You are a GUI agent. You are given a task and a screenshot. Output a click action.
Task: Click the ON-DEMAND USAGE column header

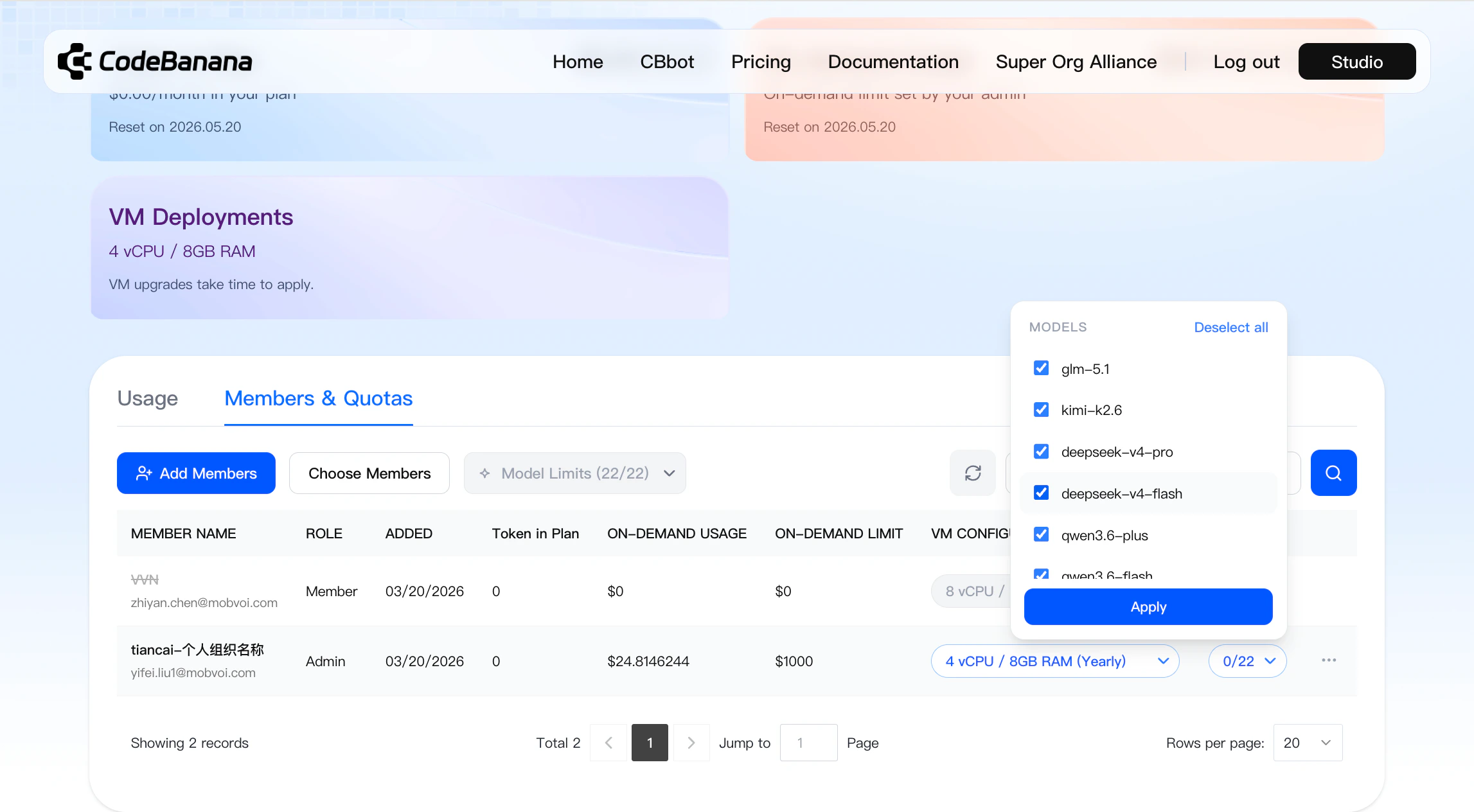click(677, 533)
